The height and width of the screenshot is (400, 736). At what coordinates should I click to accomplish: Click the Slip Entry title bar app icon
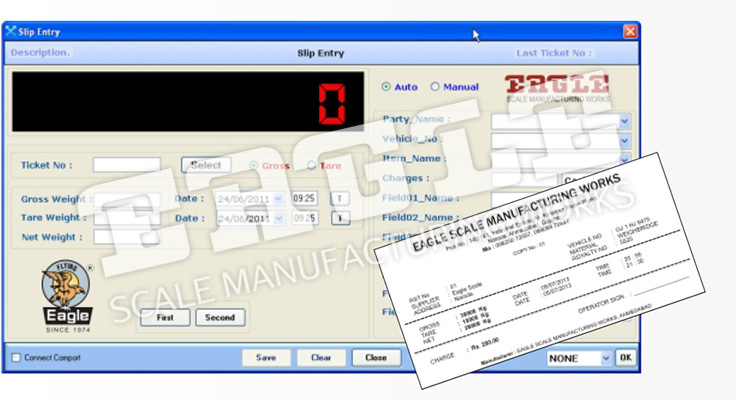pos(10,31)
